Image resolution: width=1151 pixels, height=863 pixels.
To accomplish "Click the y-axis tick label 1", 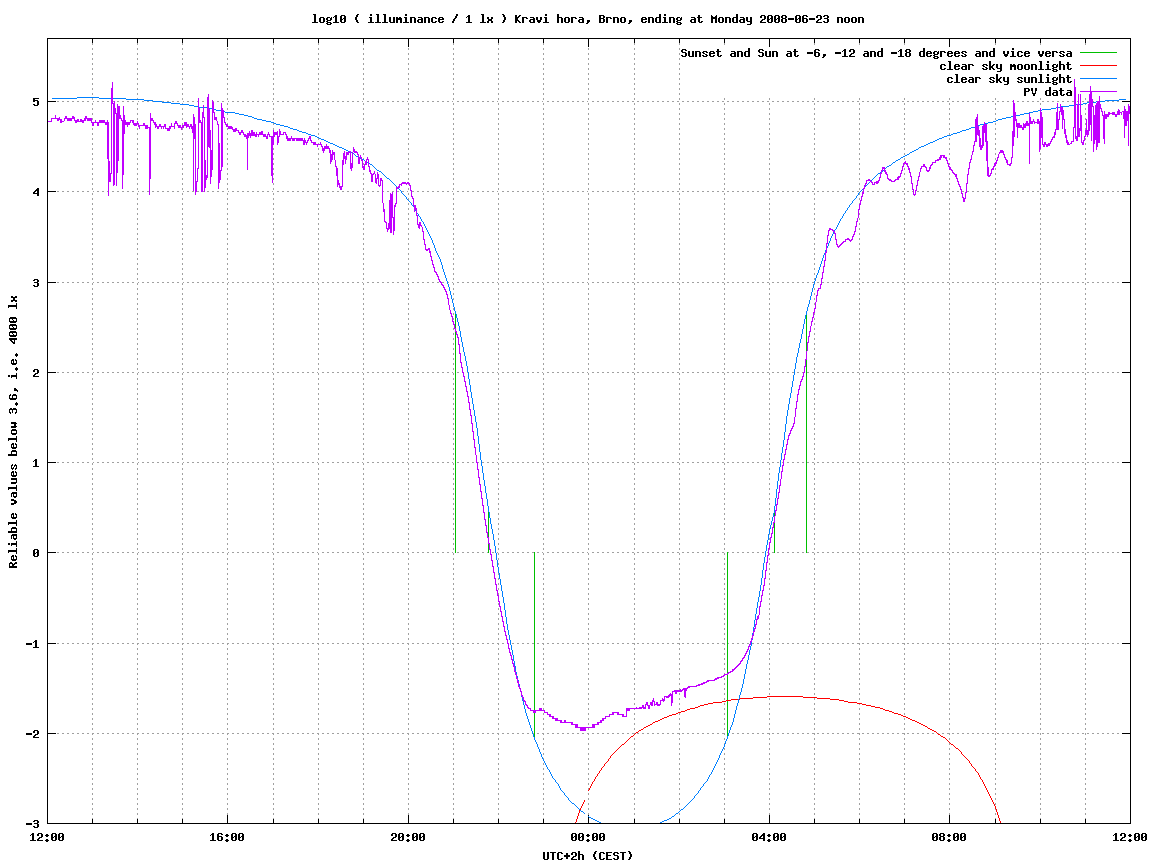I will click(36, 463).
